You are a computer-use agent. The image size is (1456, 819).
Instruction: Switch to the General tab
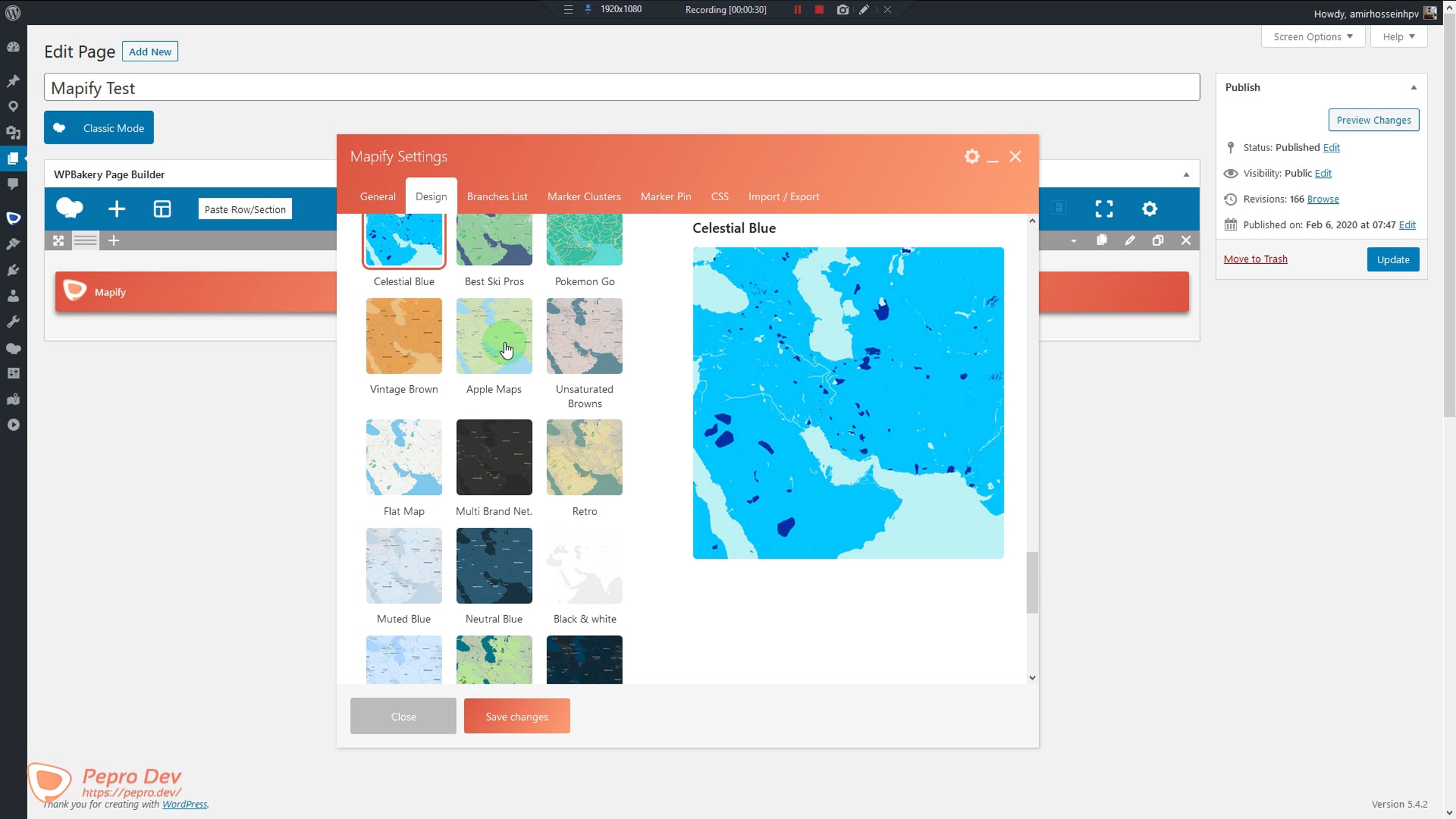point(377,197)
